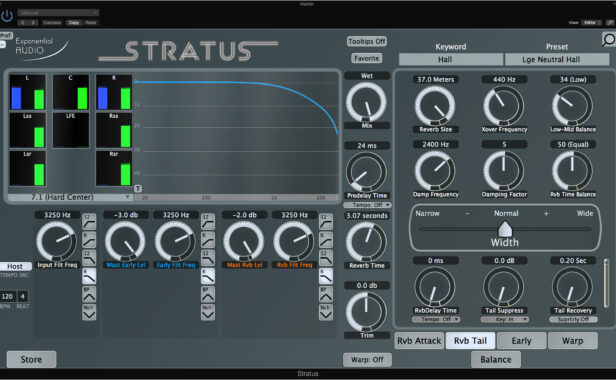Toggle the Tooltips Off button
This screenshot has width=616, height=380.
(x=367, y=41)
